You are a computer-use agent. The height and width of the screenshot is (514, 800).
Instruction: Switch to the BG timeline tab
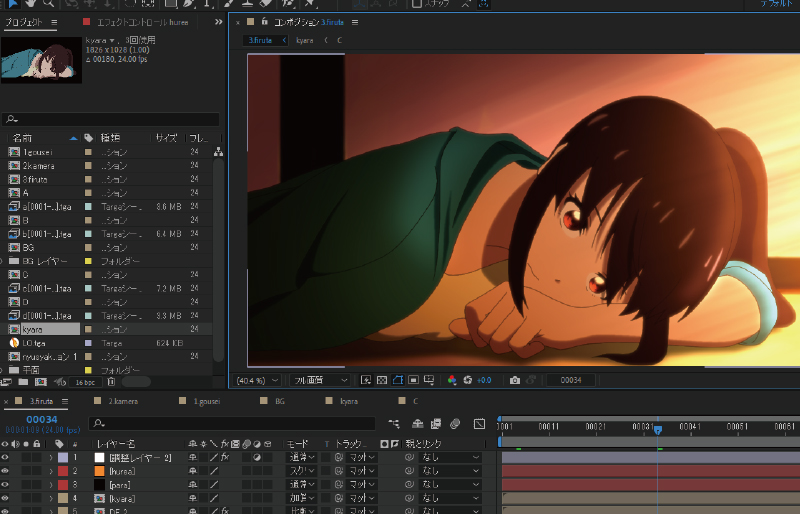pyautogui.click(x=279, y=400)
